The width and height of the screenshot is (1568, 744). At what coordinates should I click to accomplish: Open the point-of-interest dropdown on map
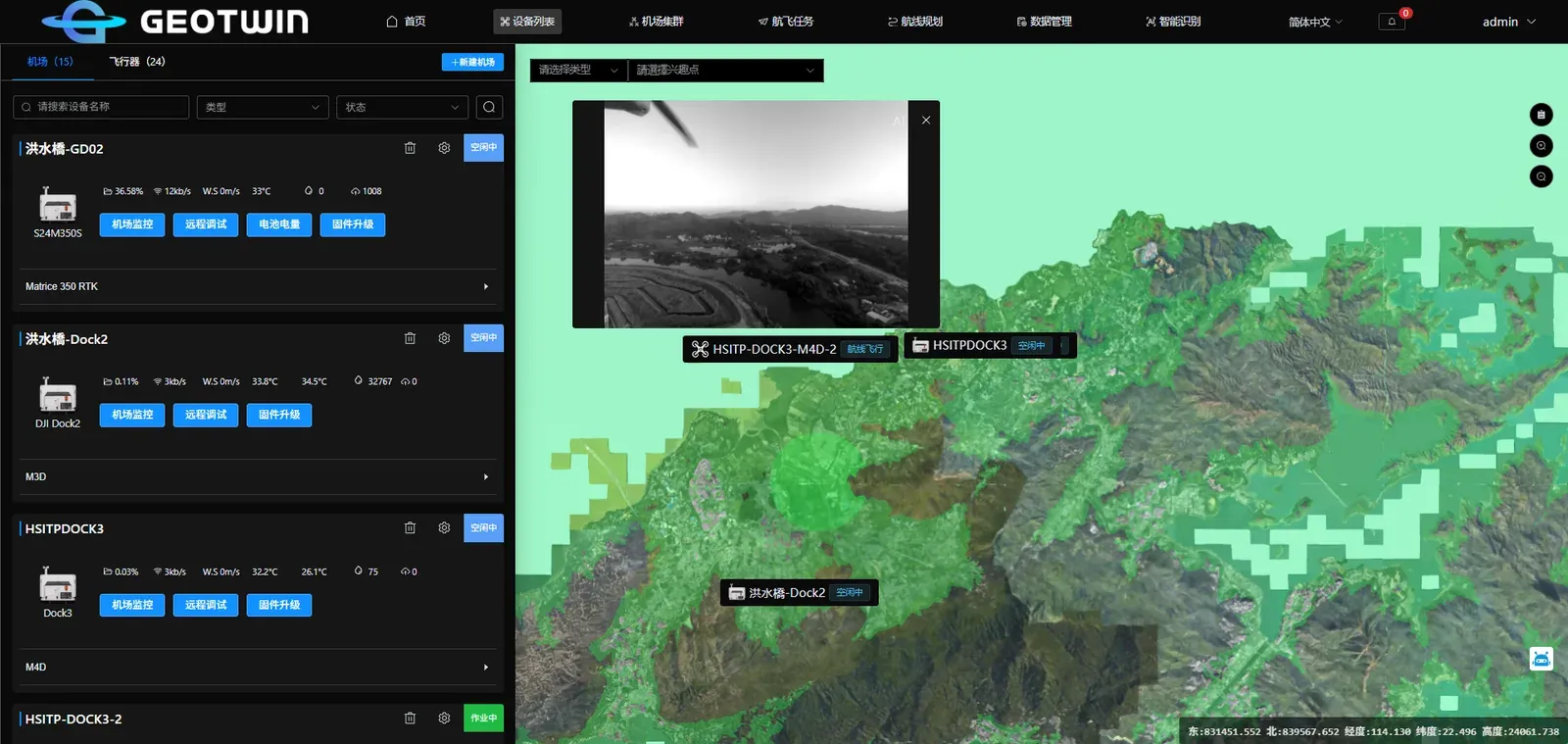point(725,71)
